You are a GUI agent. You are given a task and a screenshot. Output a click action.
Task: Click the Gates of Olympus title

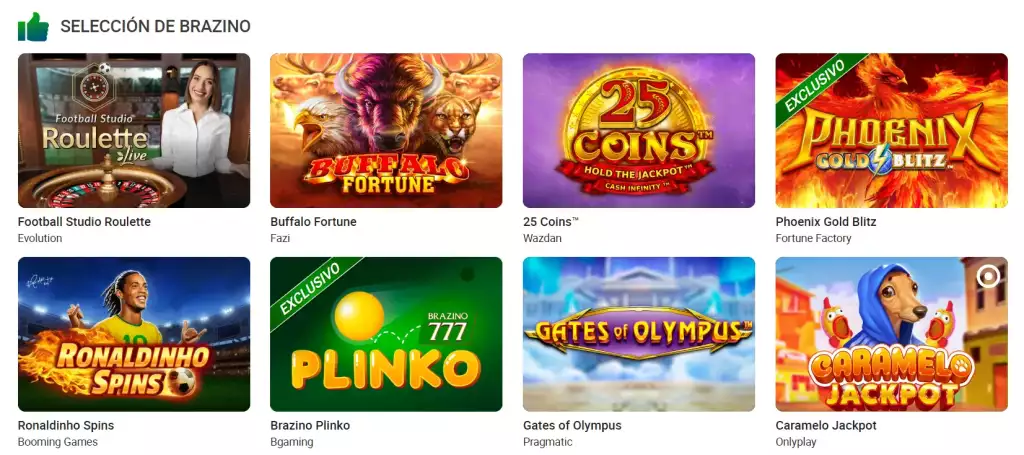point(572,426)
